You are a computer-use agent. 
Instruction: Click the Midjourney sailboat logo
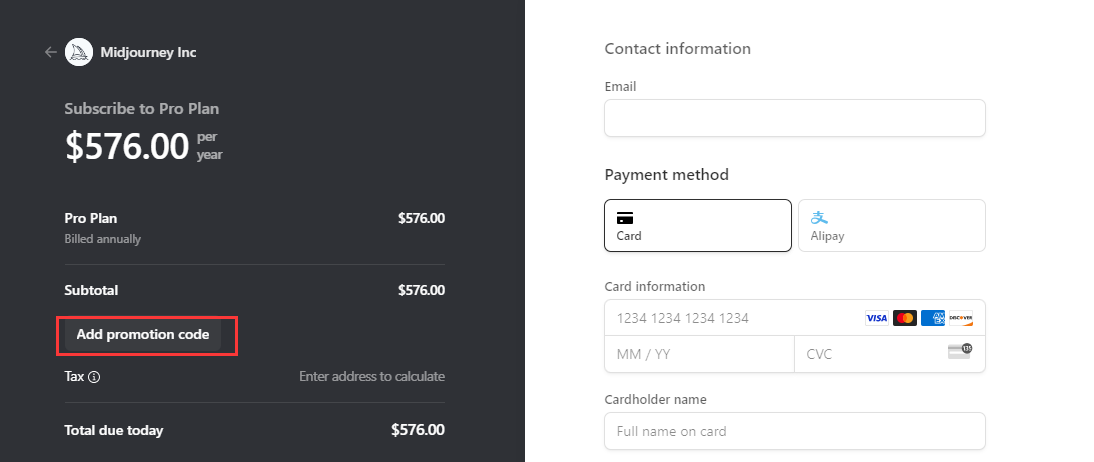79,52
